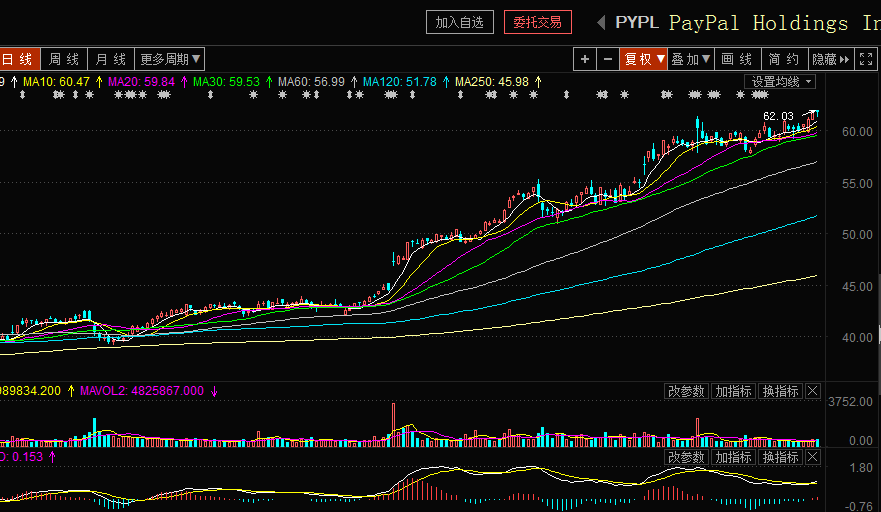Open the 设置均线 moving average settings
This screenshot has height=512, width=881.
(780, 82)
